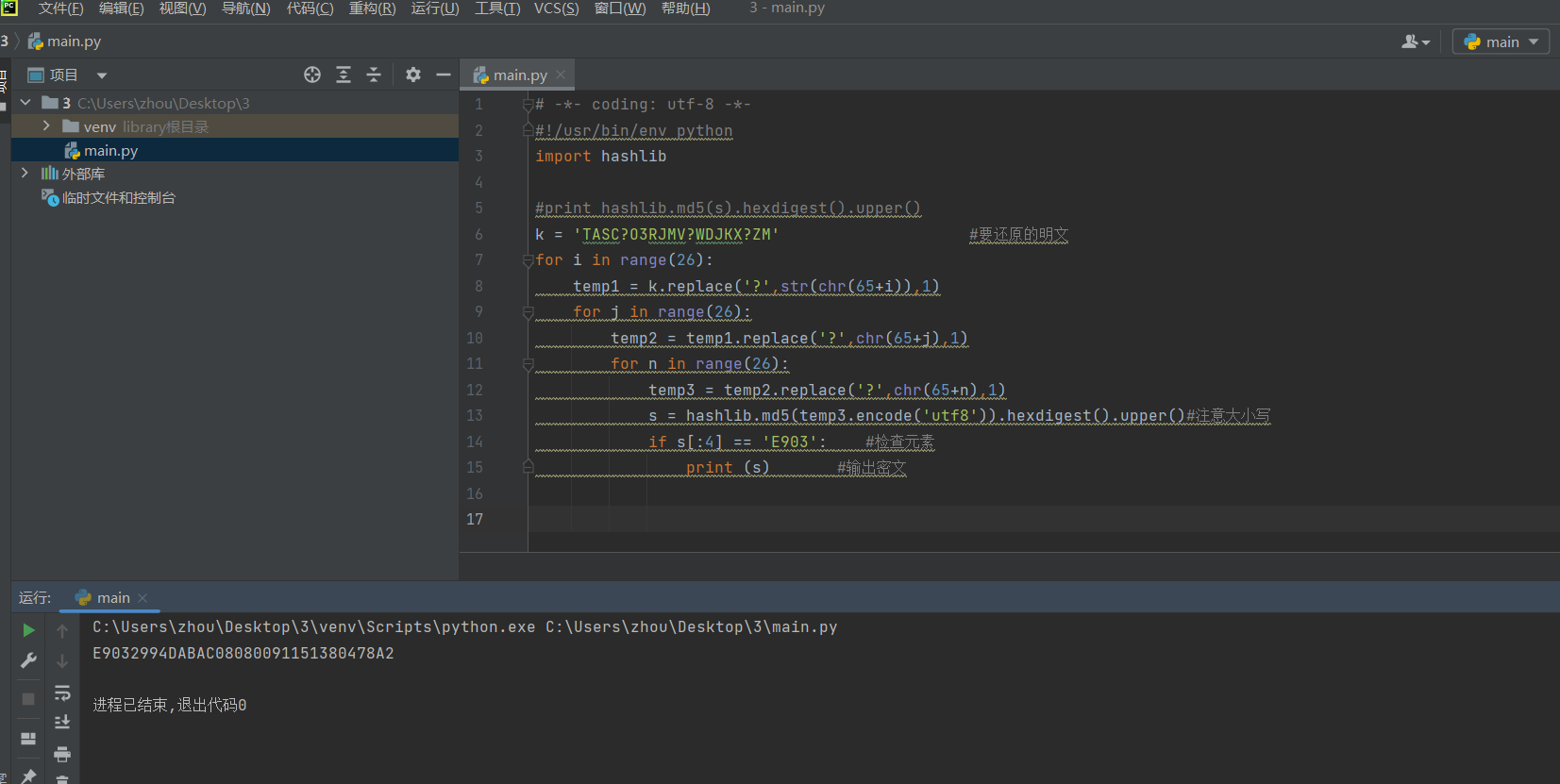Click scroll to end of console icon

coord(62,723)
